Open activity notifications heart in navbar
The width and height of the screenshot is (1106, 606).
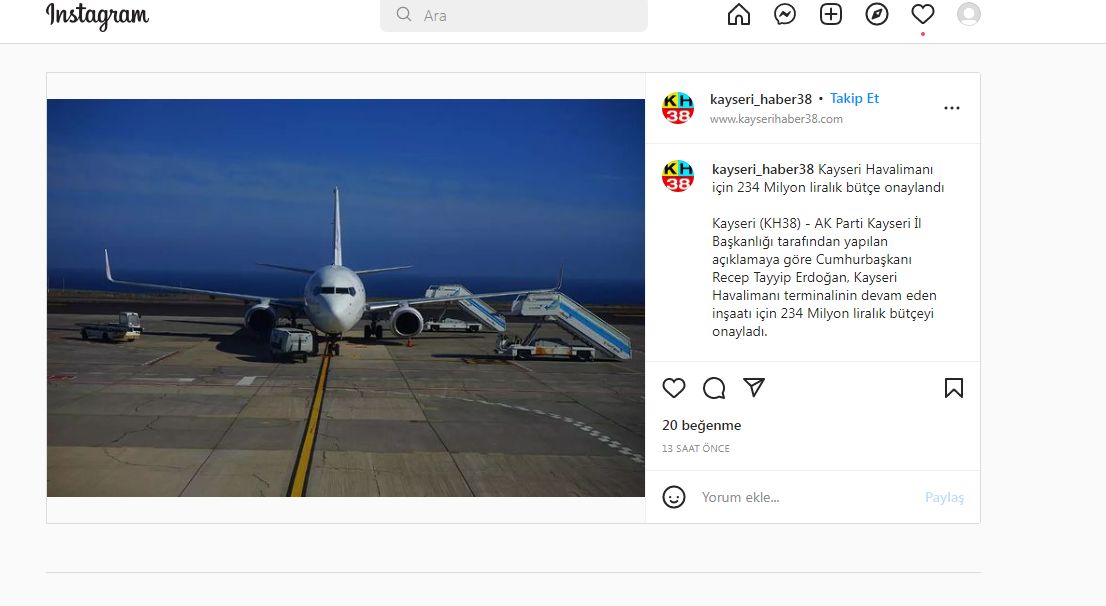pyautogui.click(x=923, y=14)
